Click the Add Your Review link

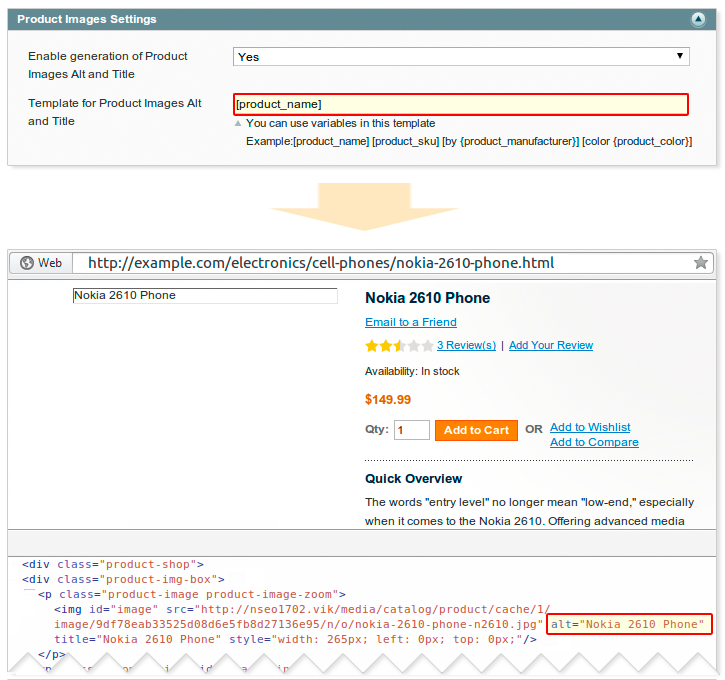pos(550,345)
